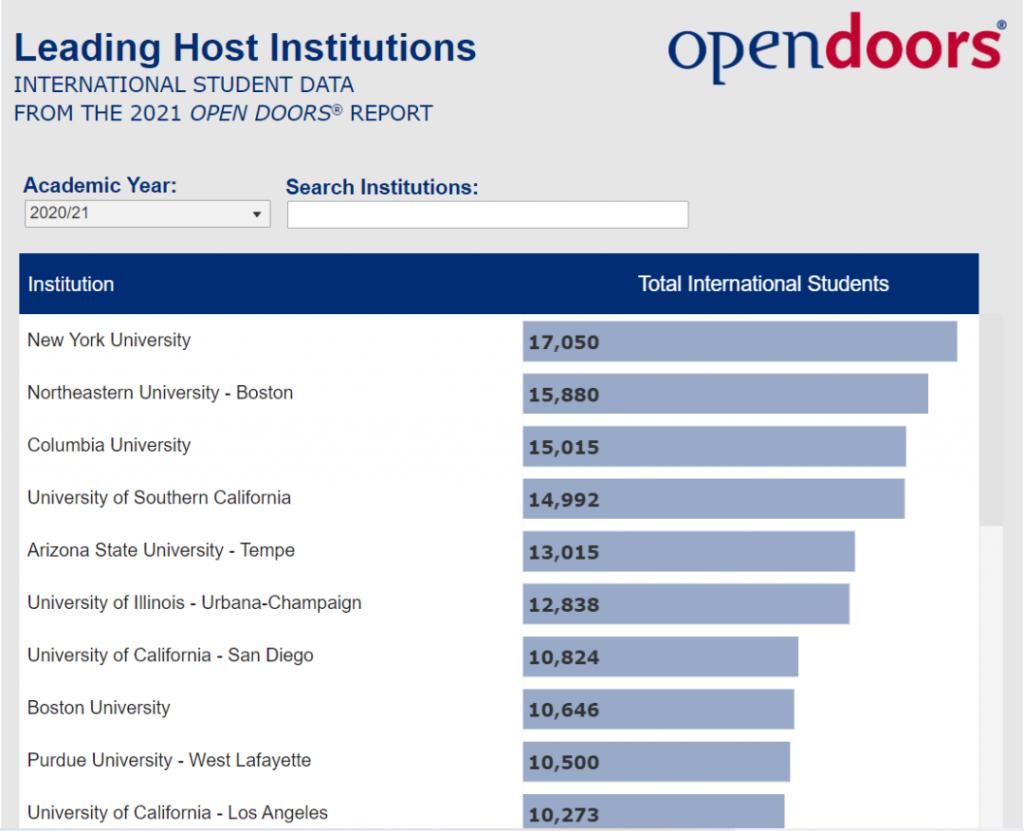The image size is (1024, 831).
Task: Click the 10,824 bar for UC San Diego
Action: 660,657
